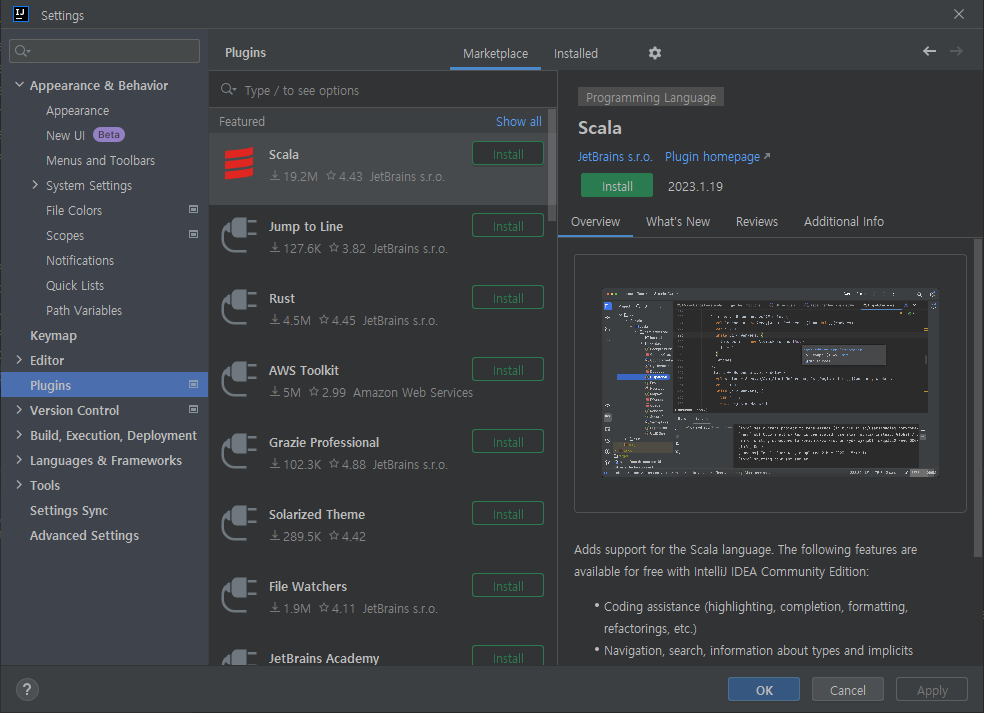
Task: Open the Reviews tab
Action: click(757, 222)
